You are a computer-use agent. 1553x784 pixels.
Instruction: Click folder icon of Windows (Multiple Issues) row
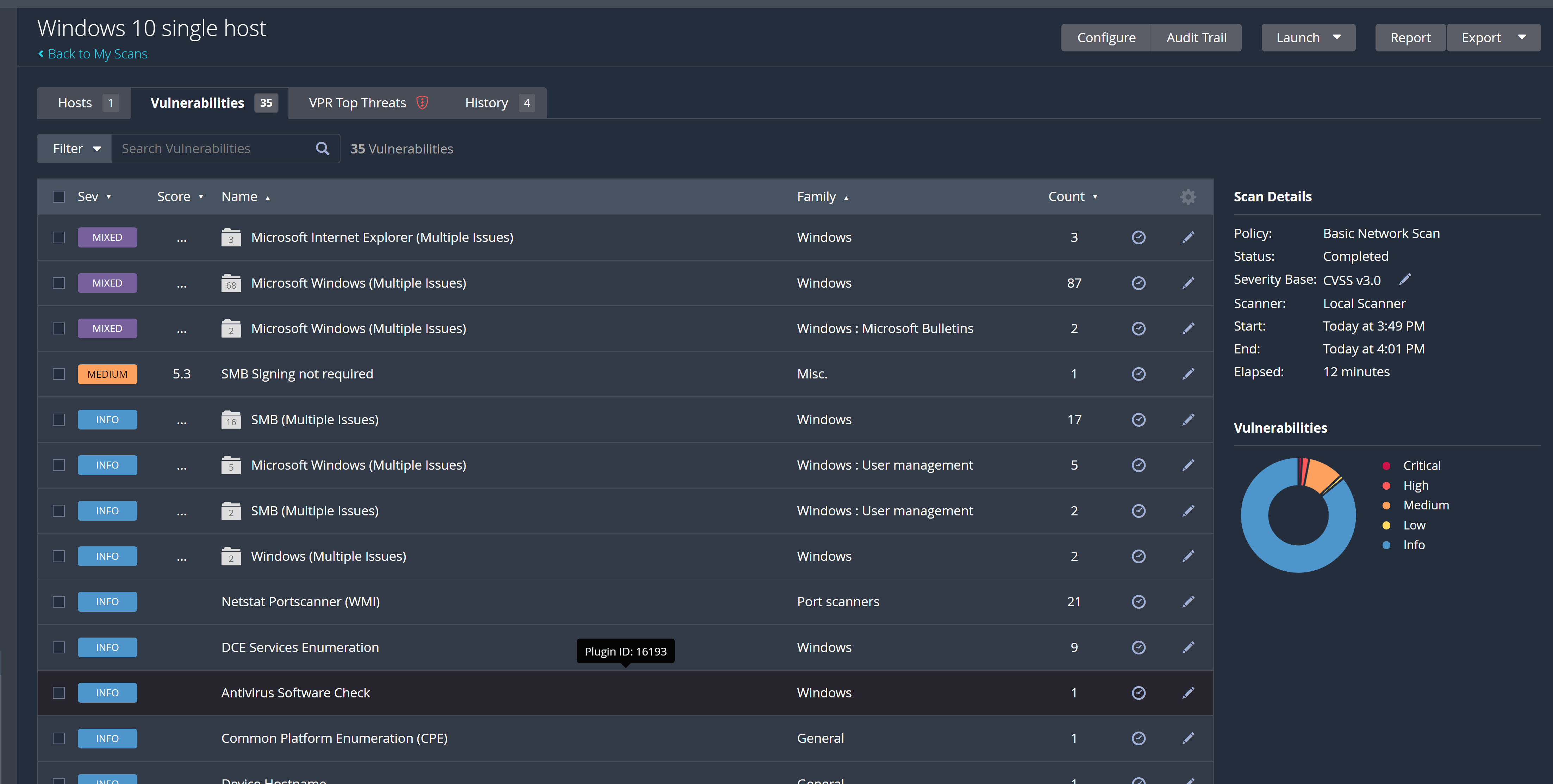(231, 556)
